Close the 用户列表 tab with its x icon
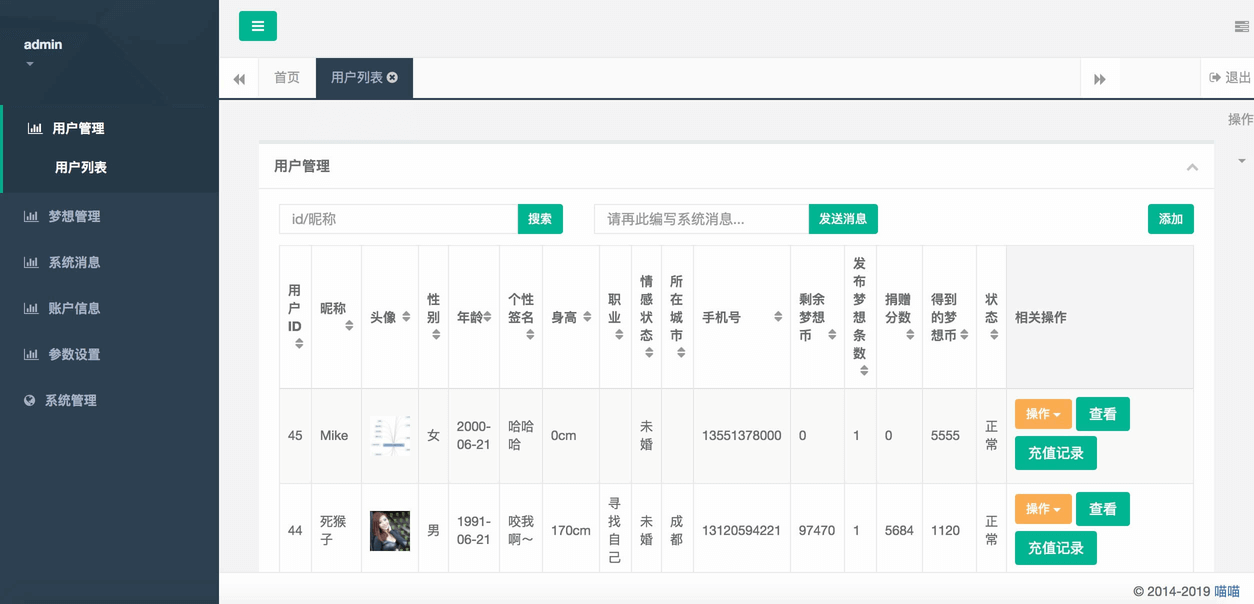The image size is (1254, 604). tap(393, 77)
